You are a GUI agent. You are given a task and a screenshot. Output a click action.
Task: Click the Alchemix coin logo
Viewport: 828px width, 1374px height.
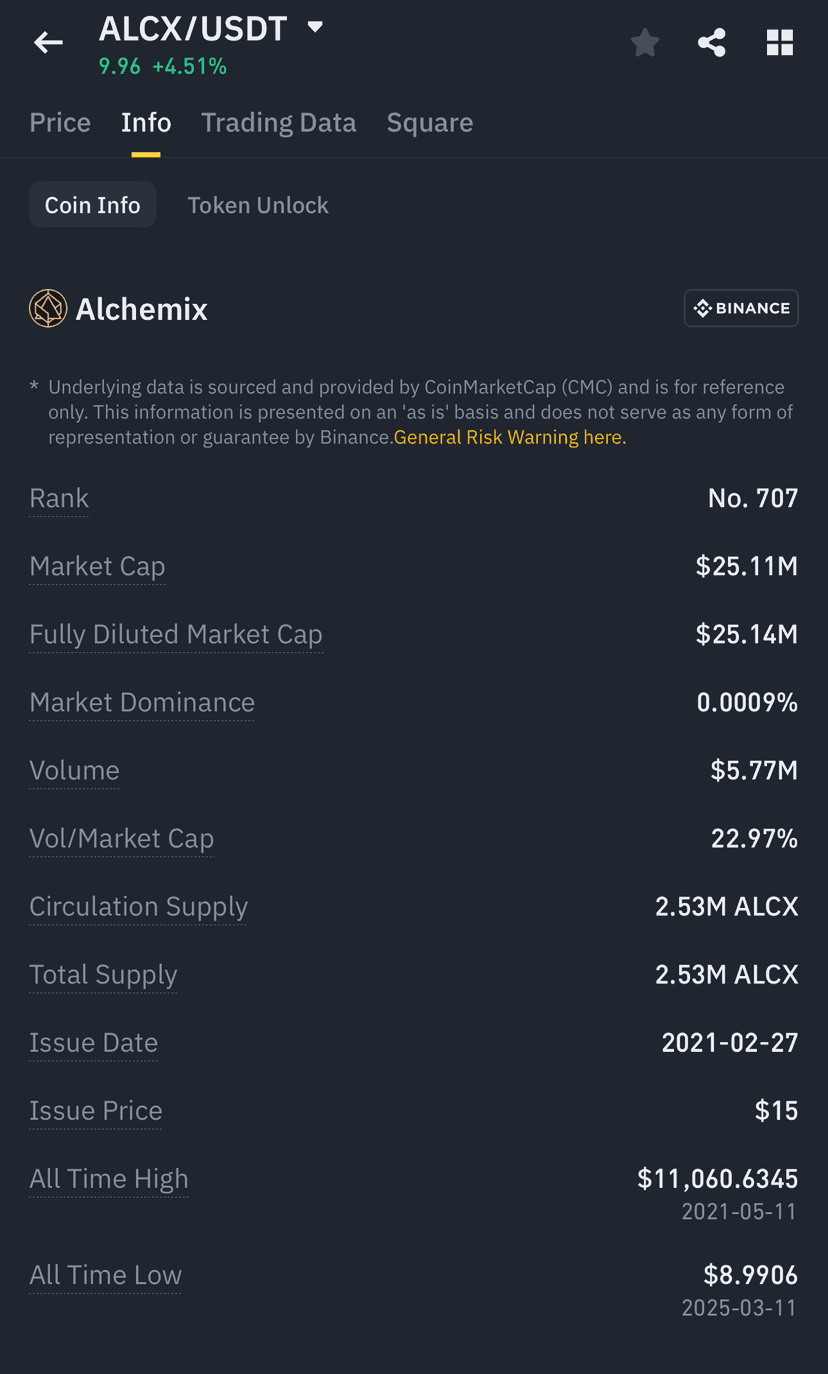[48, 309]
